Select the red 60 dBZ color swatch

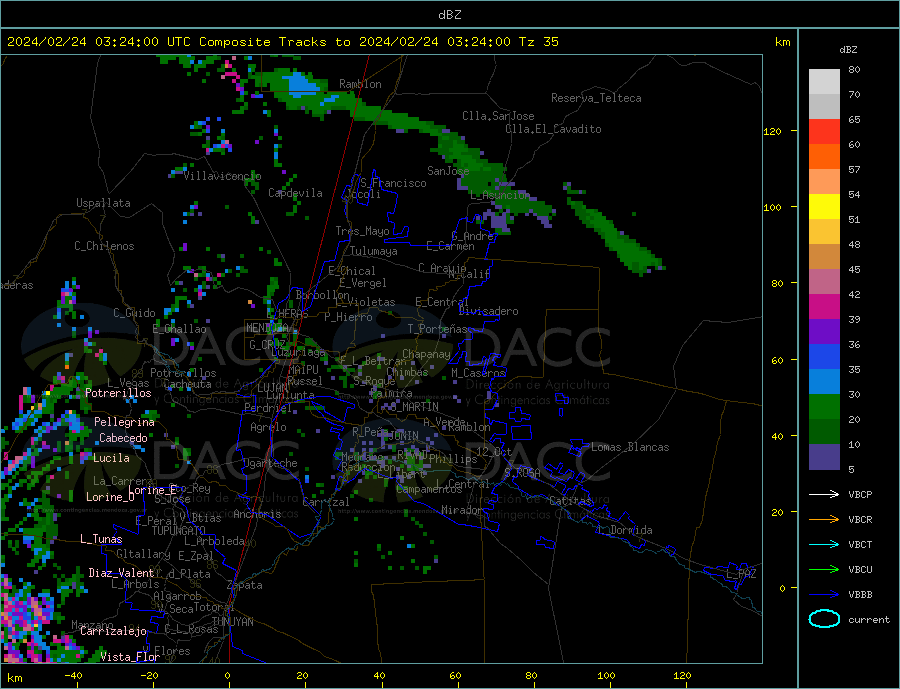click(824, 131)
